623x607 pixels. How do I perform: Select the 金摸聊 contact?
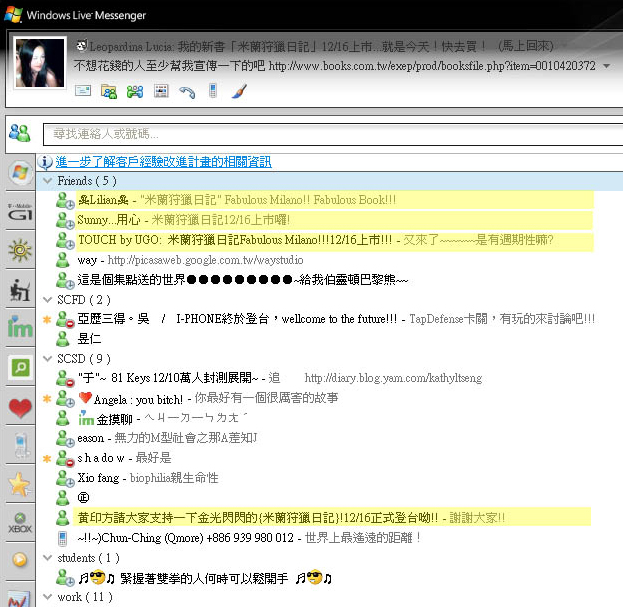152,418
